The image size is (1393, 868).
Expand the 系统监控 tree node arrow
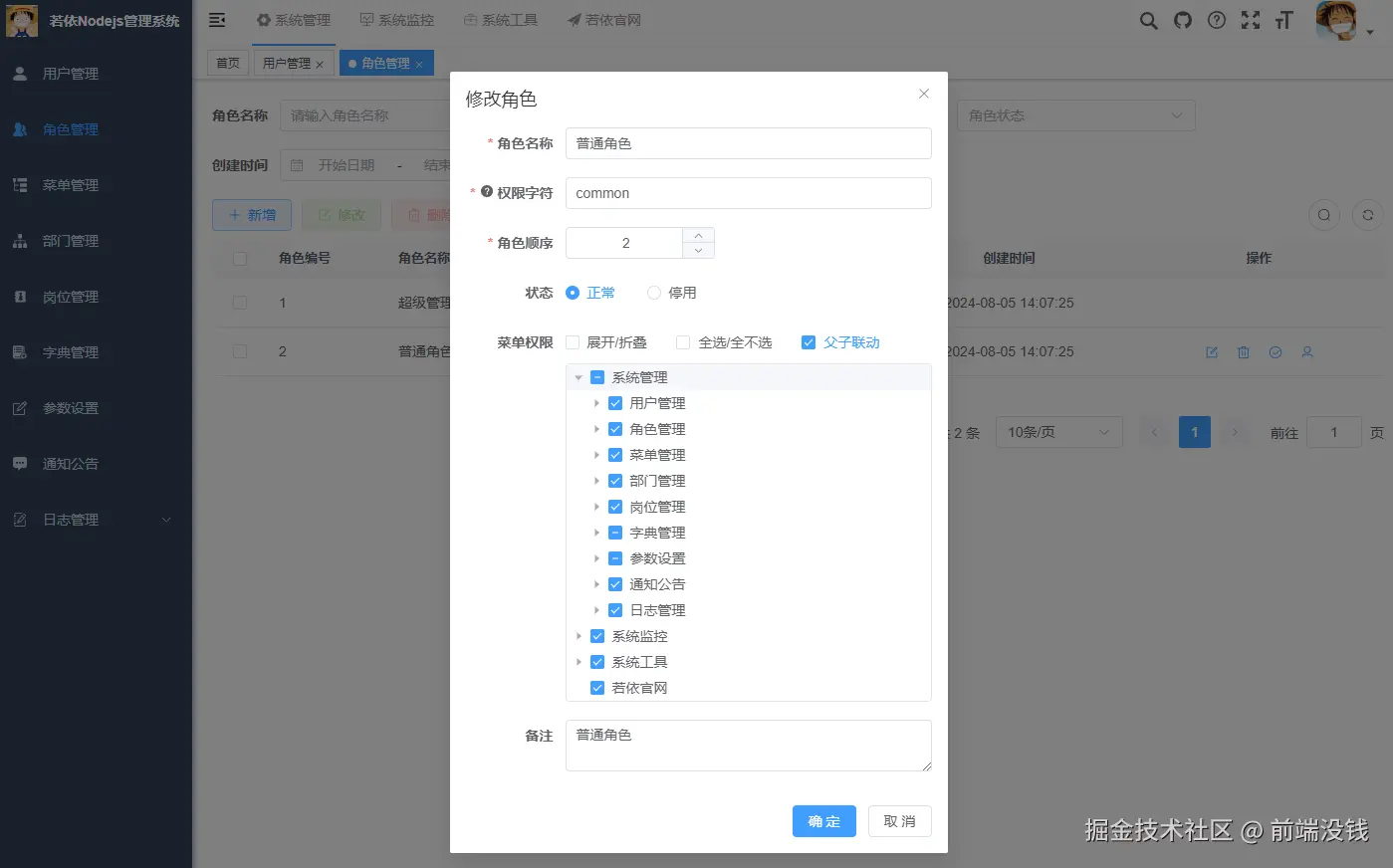579,636
